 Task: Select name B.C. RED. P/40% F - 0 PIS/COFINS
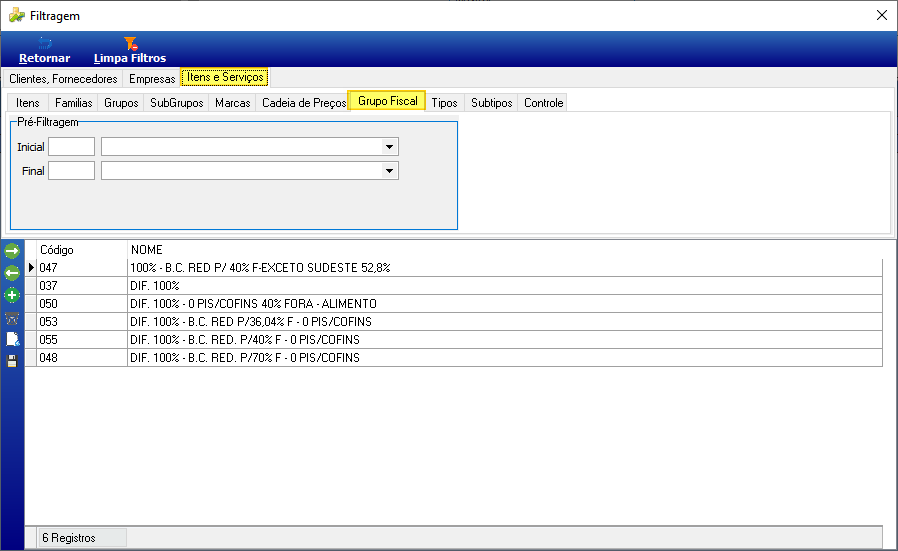tap(505, 340)
